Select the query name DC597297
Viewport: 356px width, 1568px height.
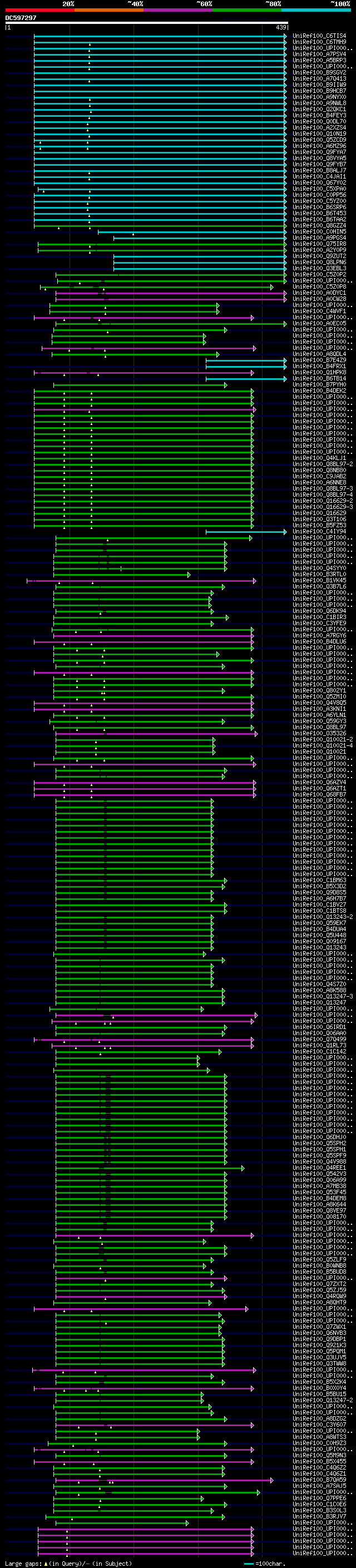click(21, 18)
